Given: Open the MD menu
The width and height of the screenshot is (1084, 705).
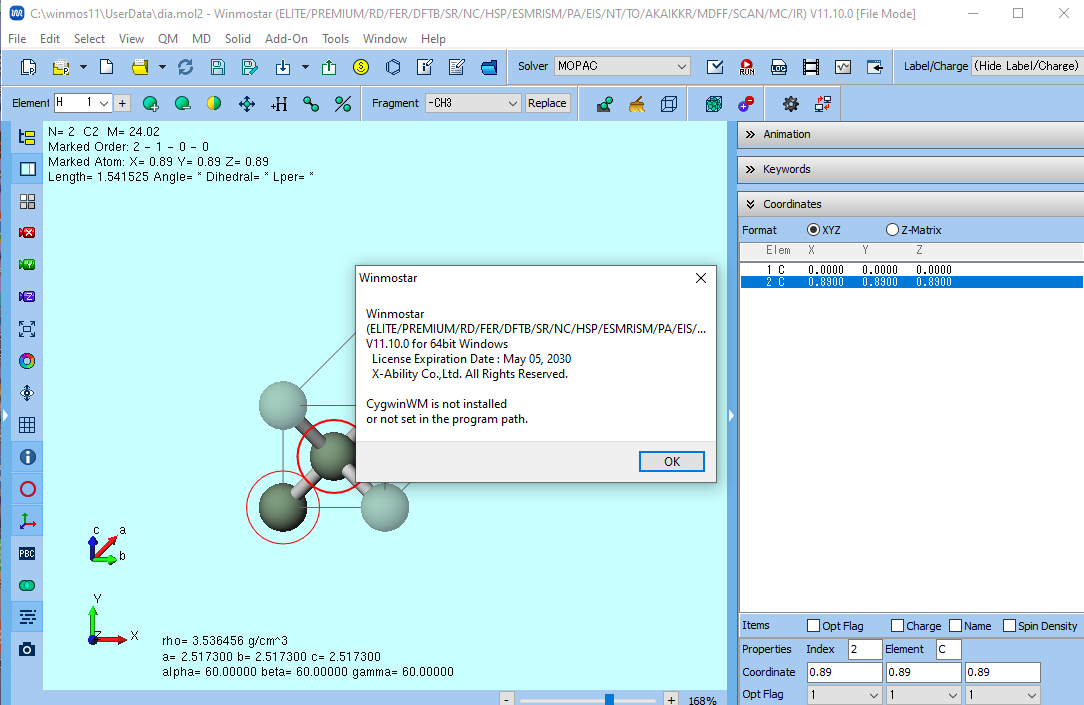Looking at the screenshot, I should point(201,39).
